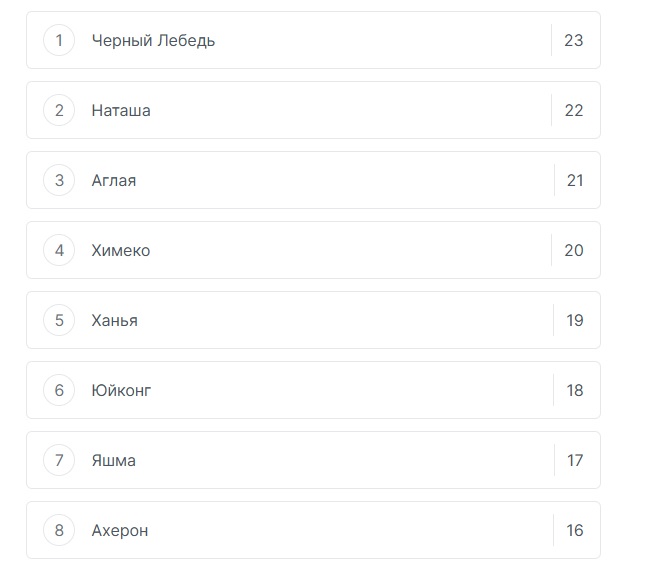Click the Наташа name text
Image resolution: width=657 pixels, height=566 pixels.
[x=121, y=111]
